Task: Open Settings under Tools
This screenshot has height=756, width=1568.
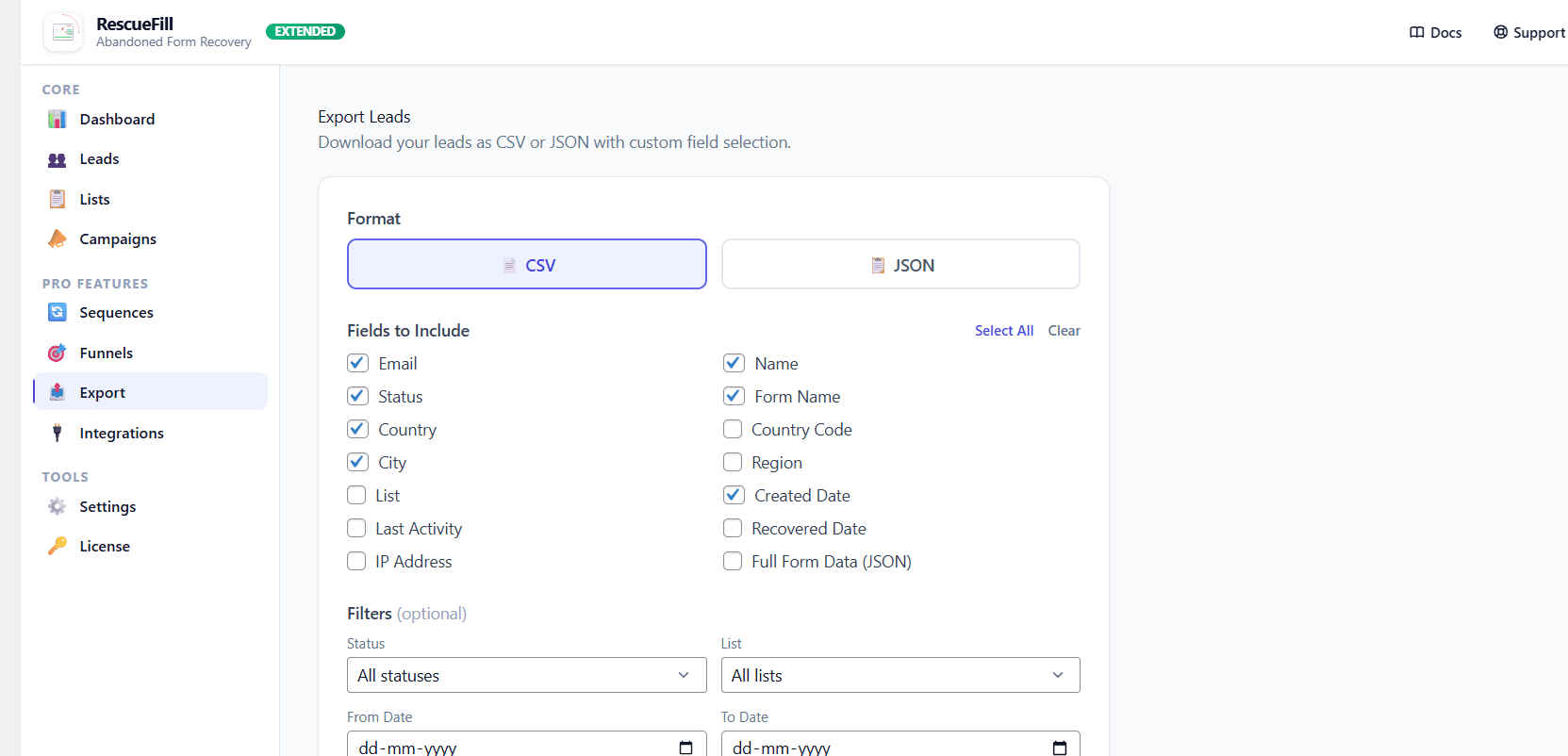Action: [x=107, y=506]
